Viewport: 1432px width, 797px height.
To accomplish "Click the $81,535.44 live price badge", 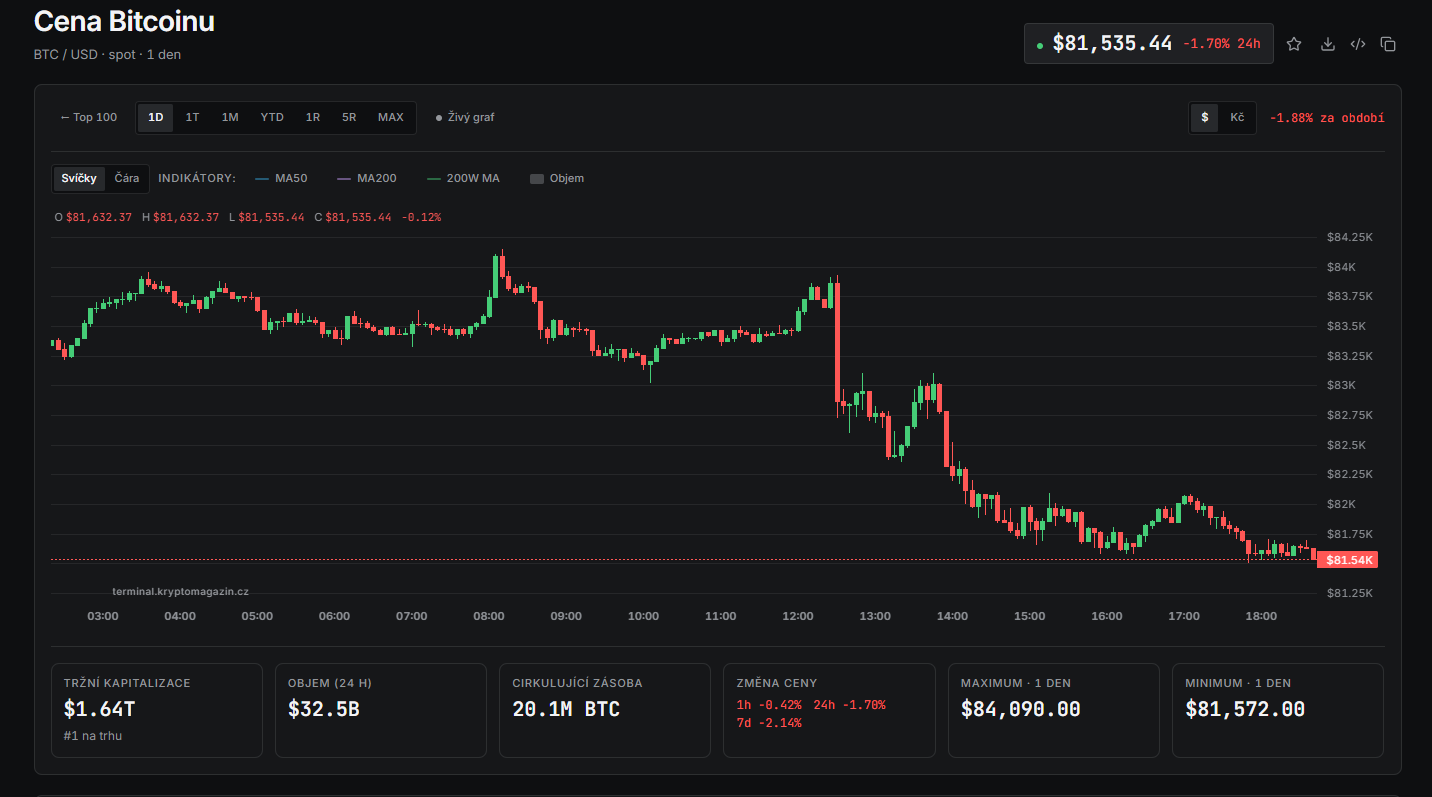I will 1149,43.
